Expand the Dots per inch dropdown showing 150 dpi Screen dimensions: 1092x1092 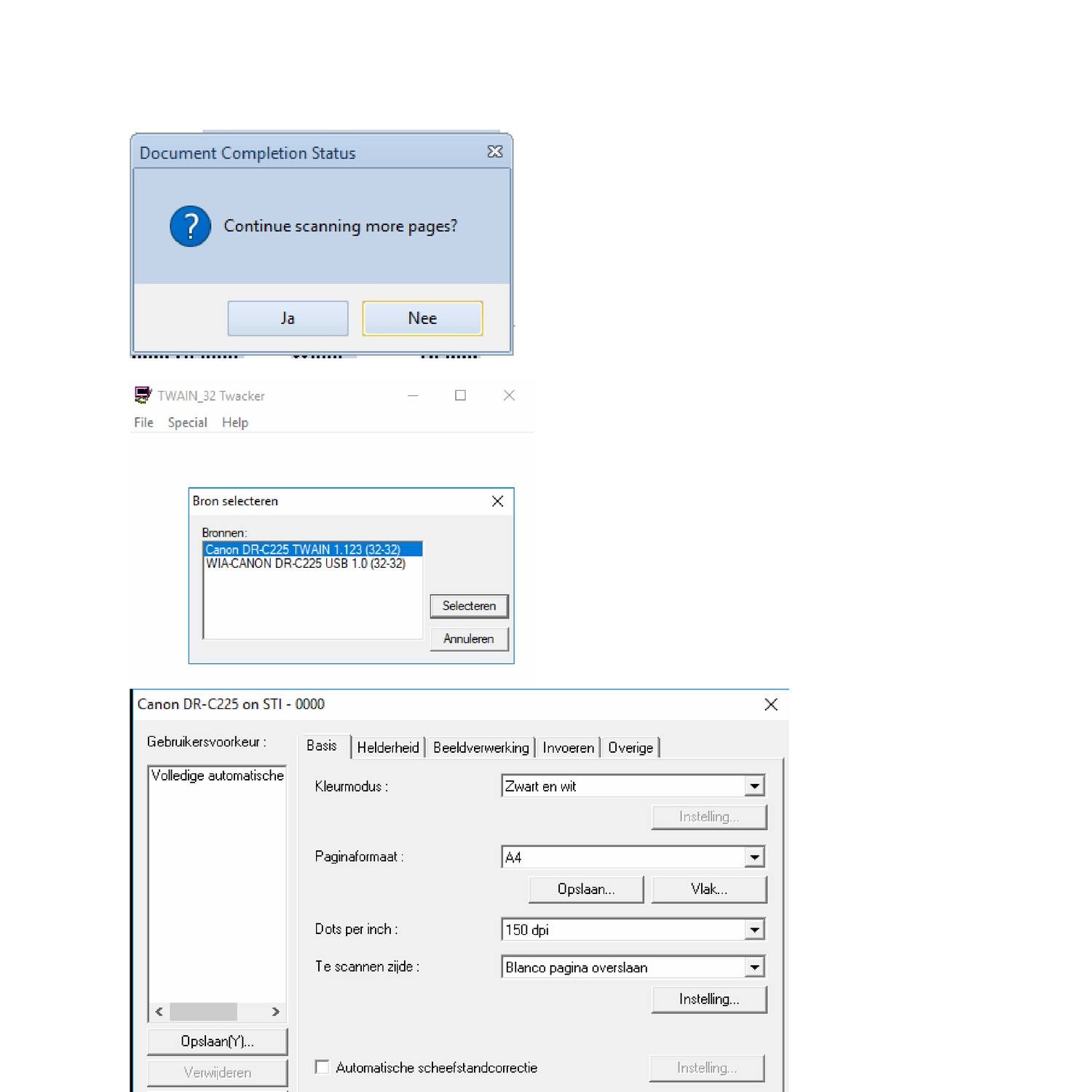pos(755,929)
